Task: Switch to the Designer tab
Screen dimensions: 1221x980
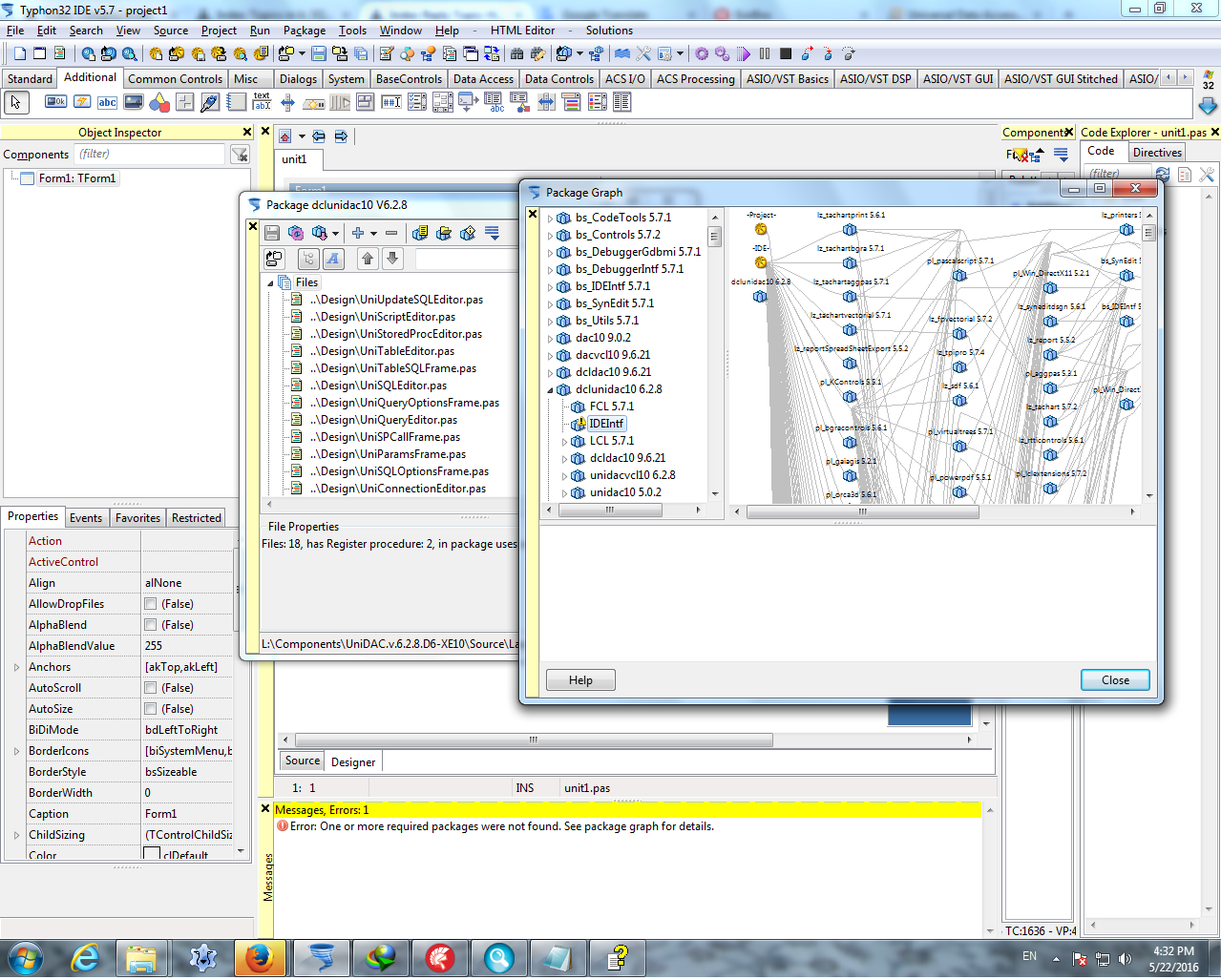Action: 353,761
